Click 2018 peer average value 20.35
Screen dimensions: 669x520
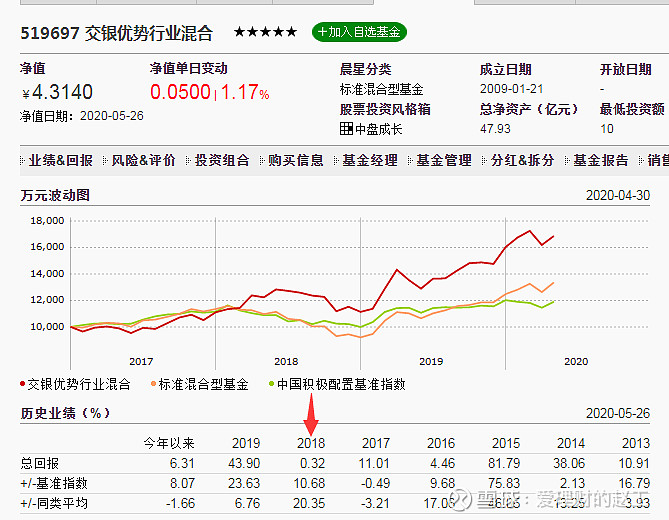[x=309, y=503]
